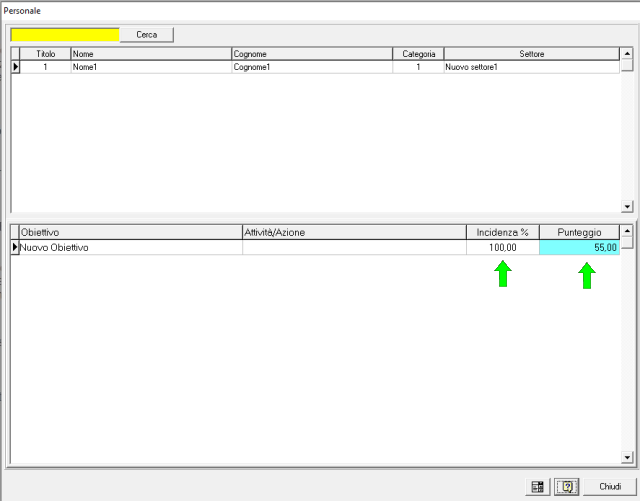Click the calculator icon button
This screenshot has height=501, width=640.
point(538,486)
